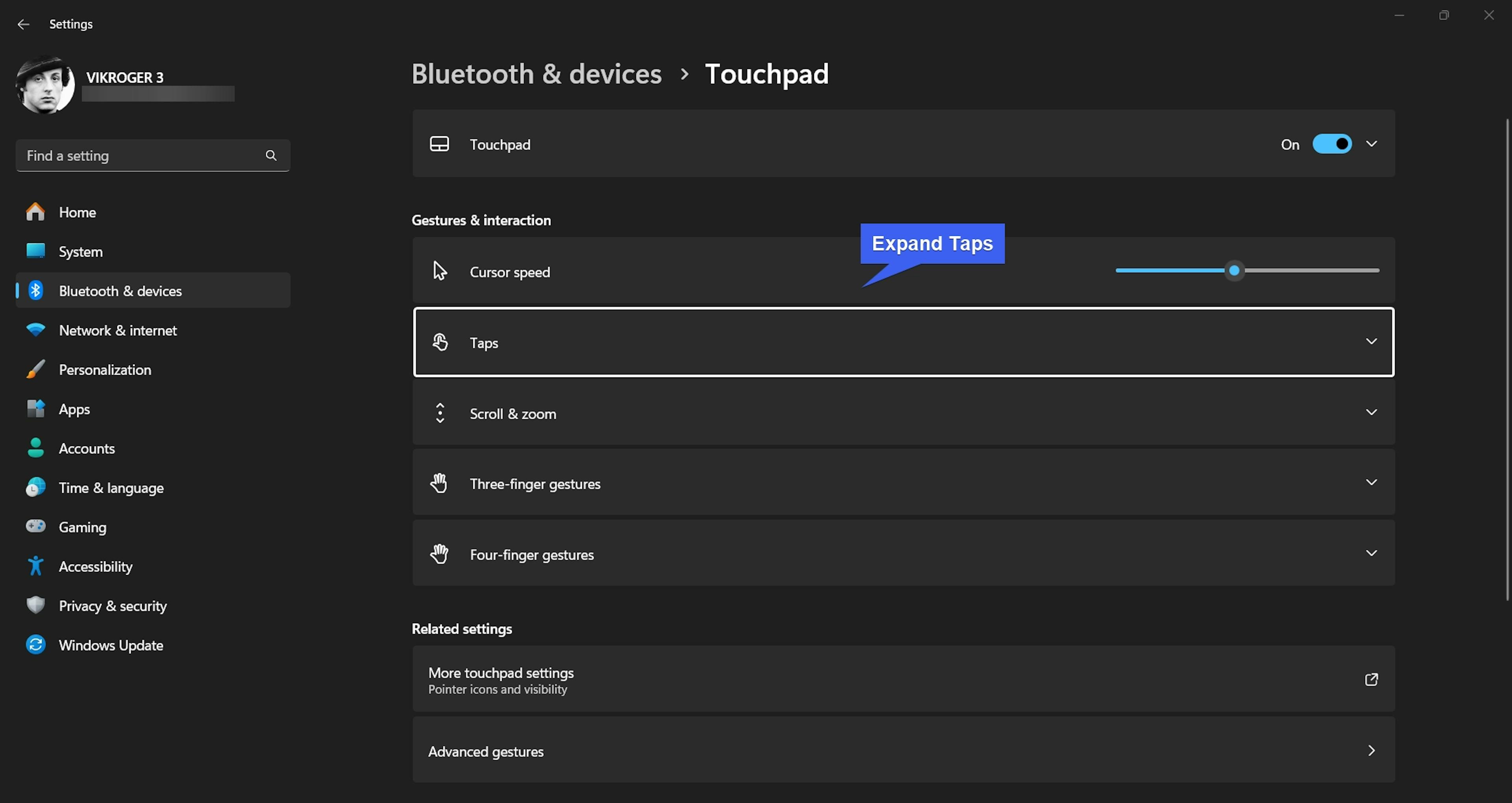Screen dimensions: 1512x803
Task: Expand the Taps section
Action: [x=1371, y=342]
